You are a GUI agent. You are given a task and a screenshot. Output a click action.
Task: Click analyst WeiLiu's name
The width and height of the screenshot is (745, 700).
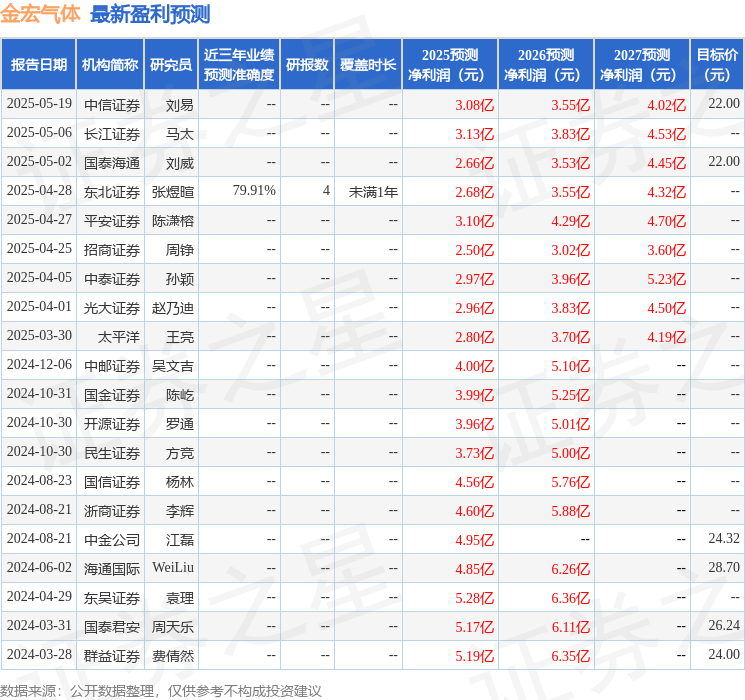point(173,568)
